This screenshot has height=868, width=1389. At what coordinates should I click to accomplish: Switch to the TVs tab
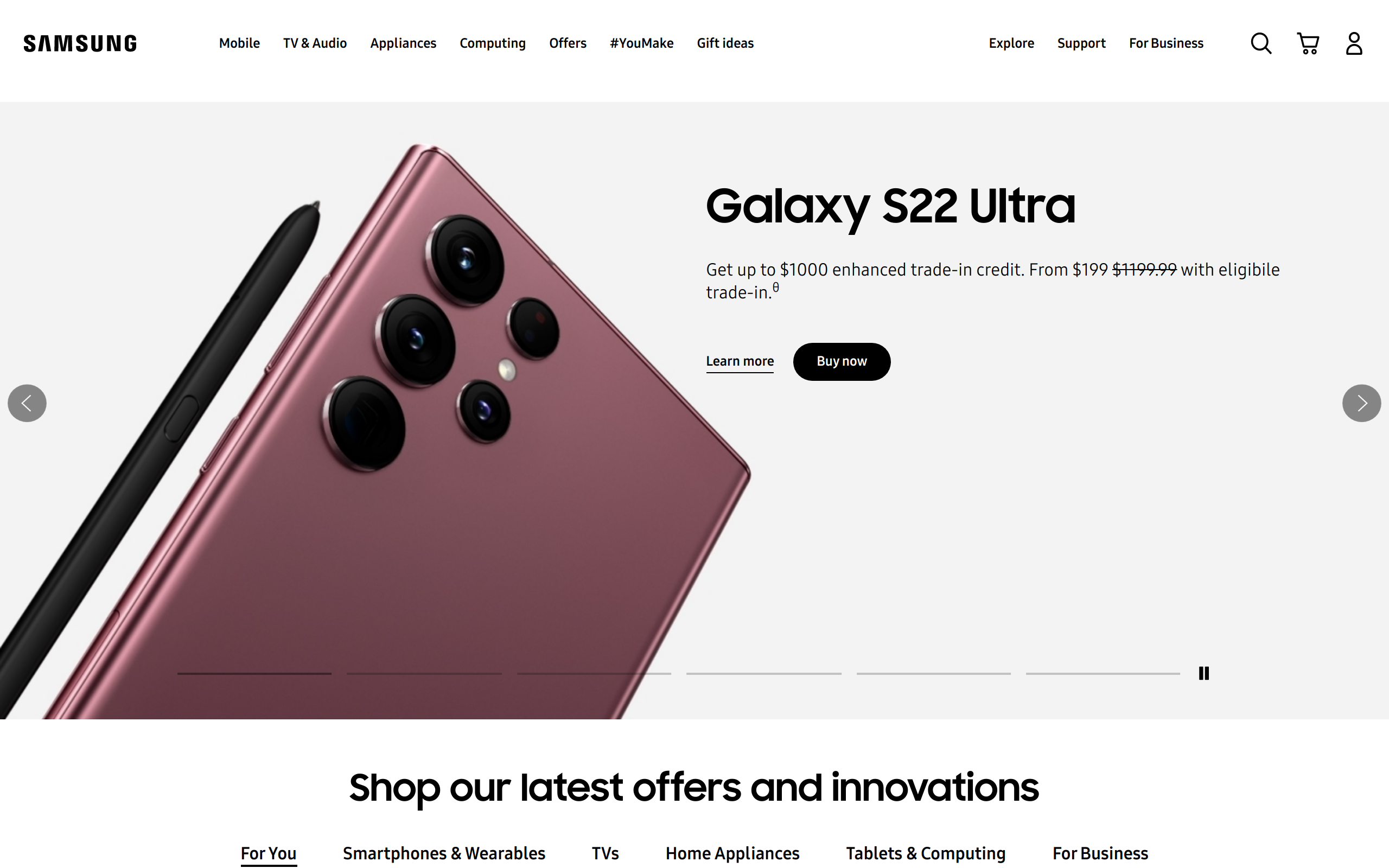pyautogui.click(x=605, y=854)
